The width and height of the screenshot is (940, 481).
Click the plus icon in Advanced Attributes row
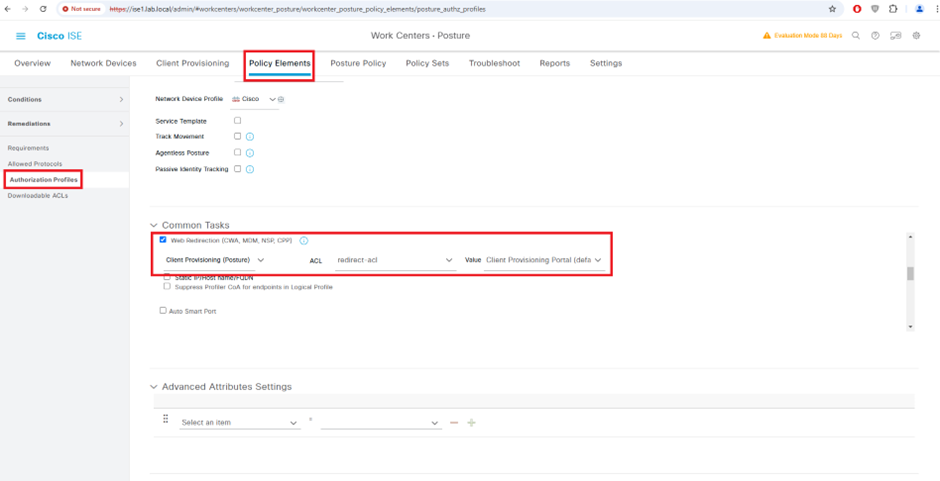[x=472, y=423]
